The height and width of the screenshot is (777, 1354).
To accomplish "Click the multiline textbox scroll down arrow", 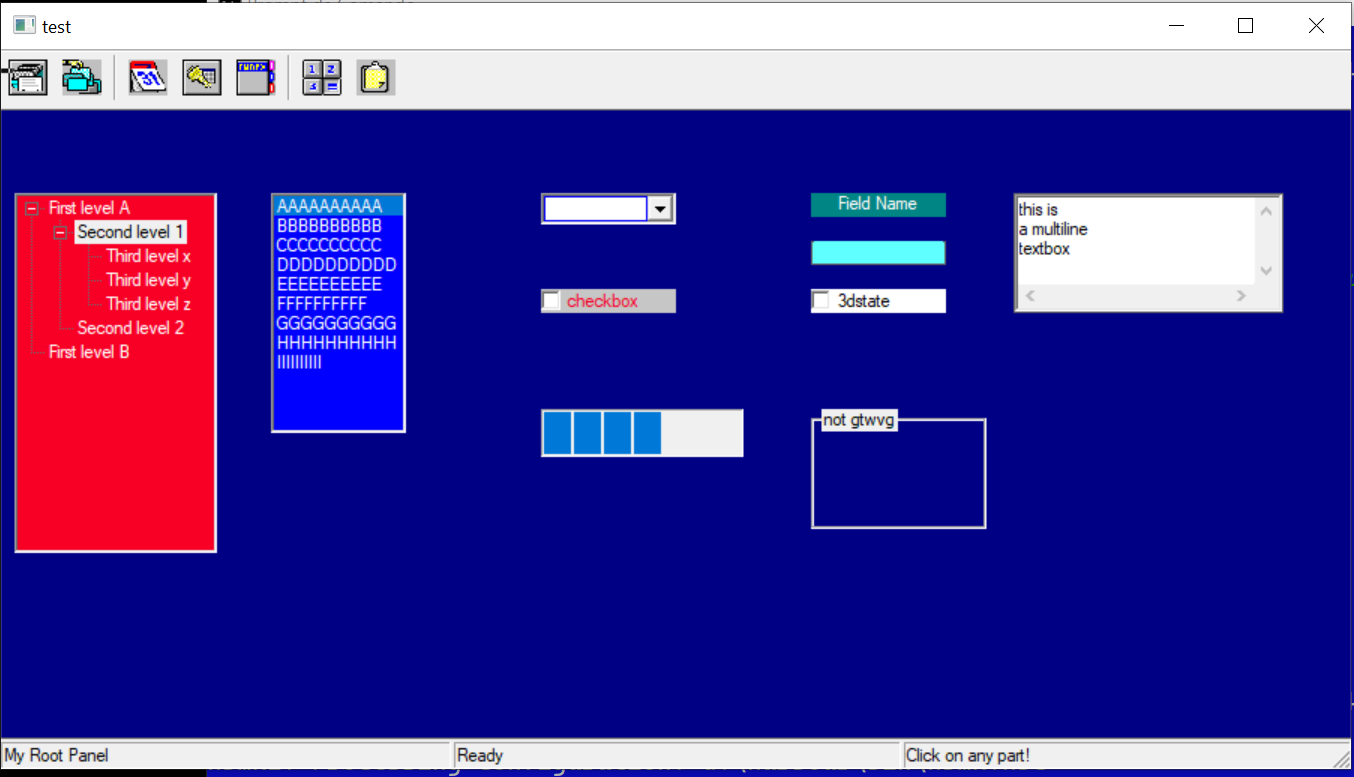I will [x=1266, y=271].
